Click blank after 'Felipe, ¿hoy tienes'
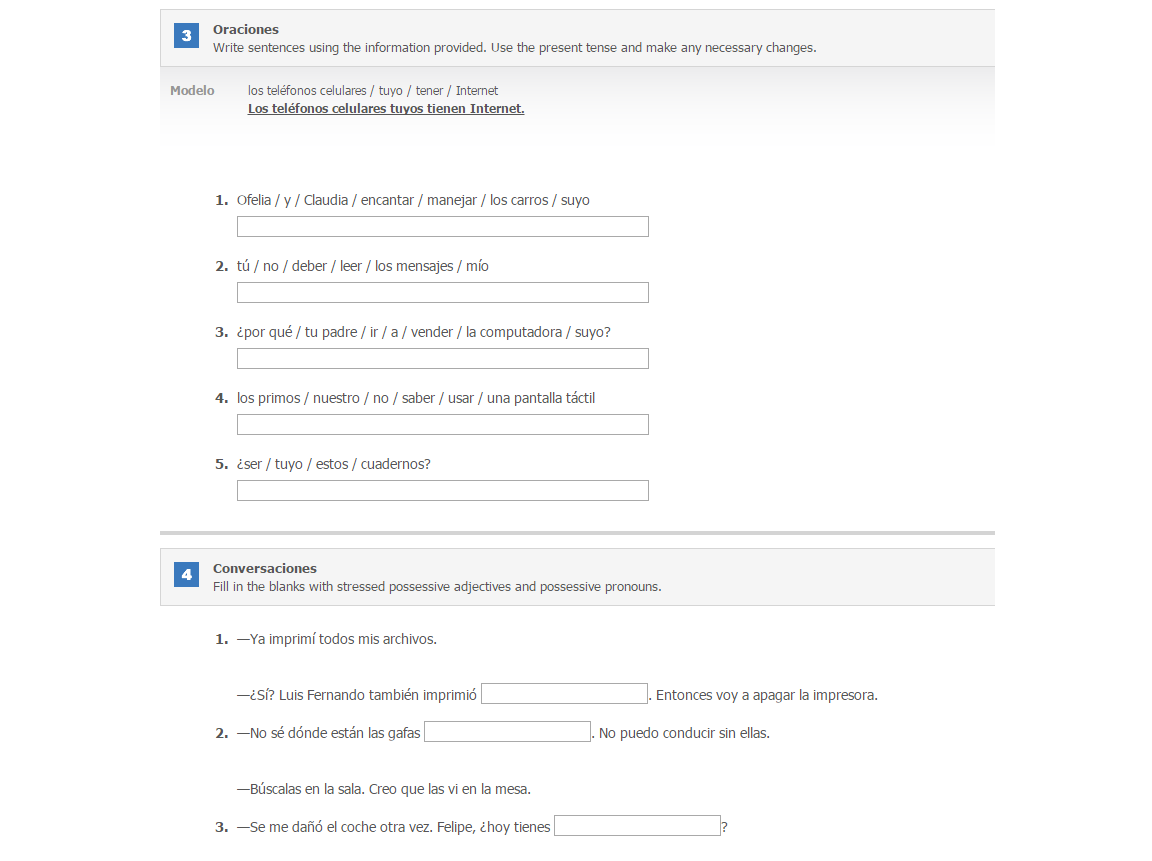Screen dimensions: 1152x861 tap(637, 826)
